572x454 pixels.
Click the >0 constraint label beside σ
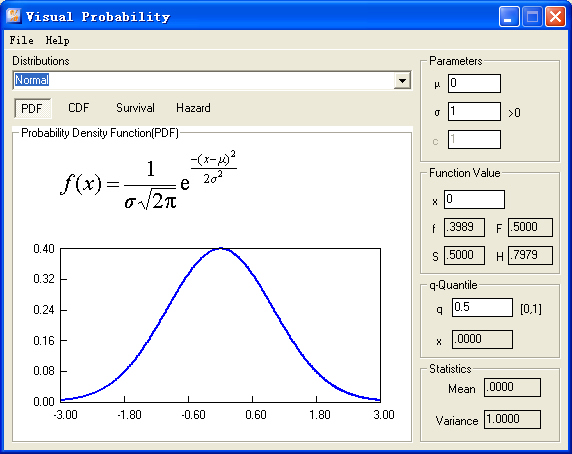coord(514,113)
